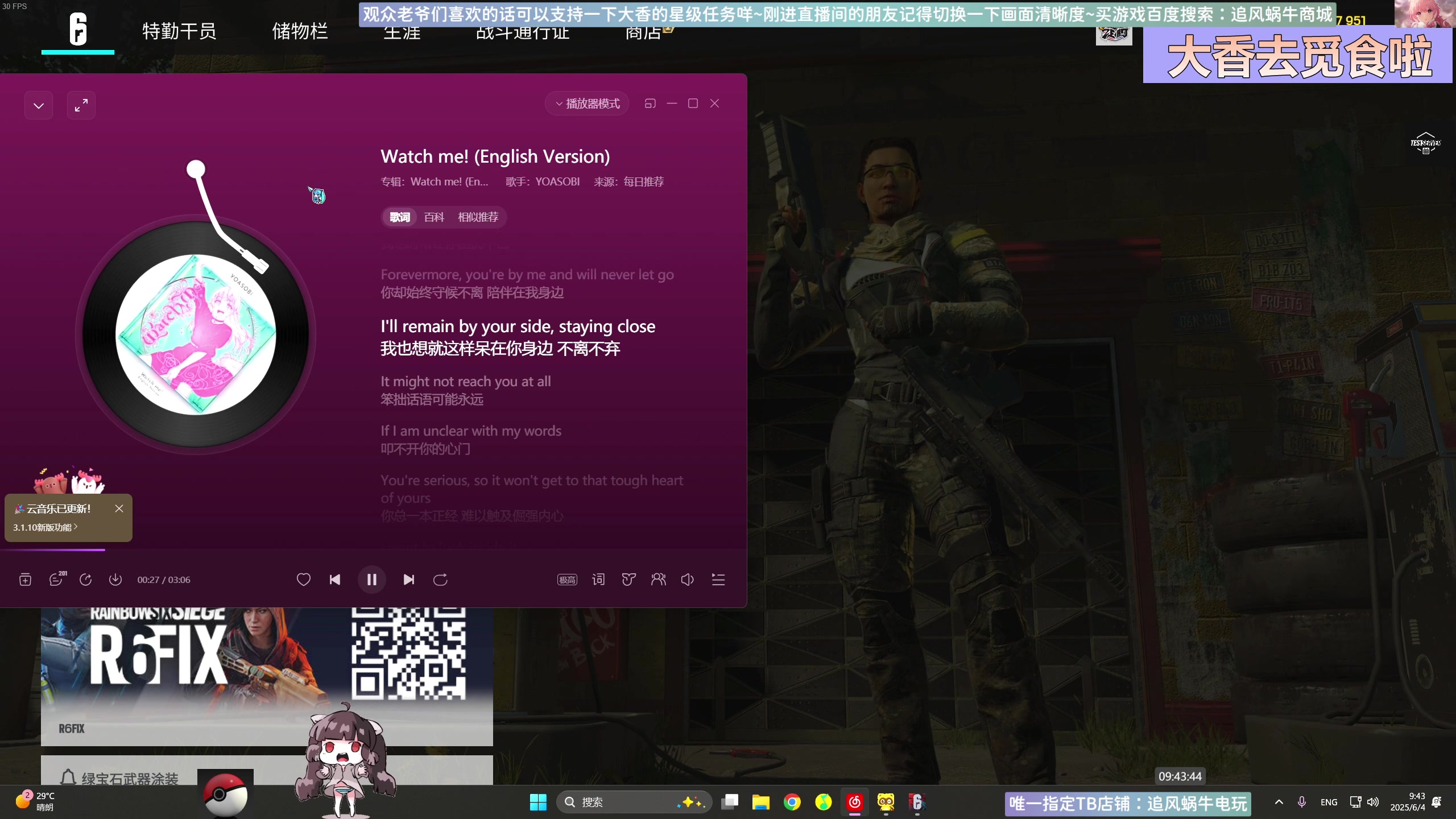
Task: Open network settings tray icon
Action: coord(1356,802)
